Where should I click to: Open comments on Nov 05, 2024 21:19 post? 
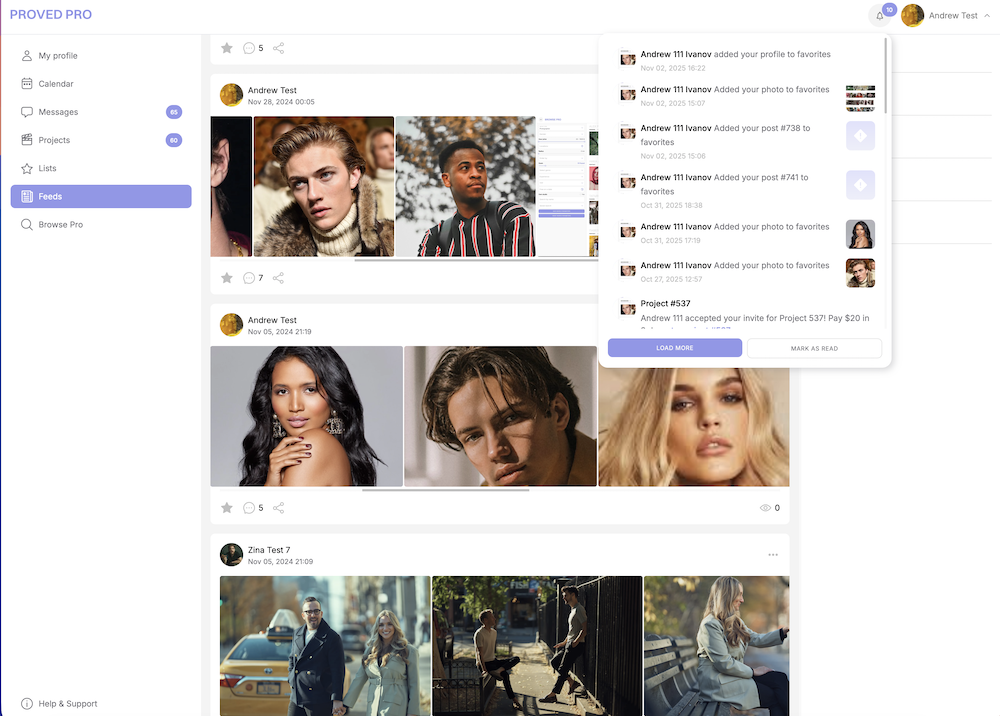(249, 508)
